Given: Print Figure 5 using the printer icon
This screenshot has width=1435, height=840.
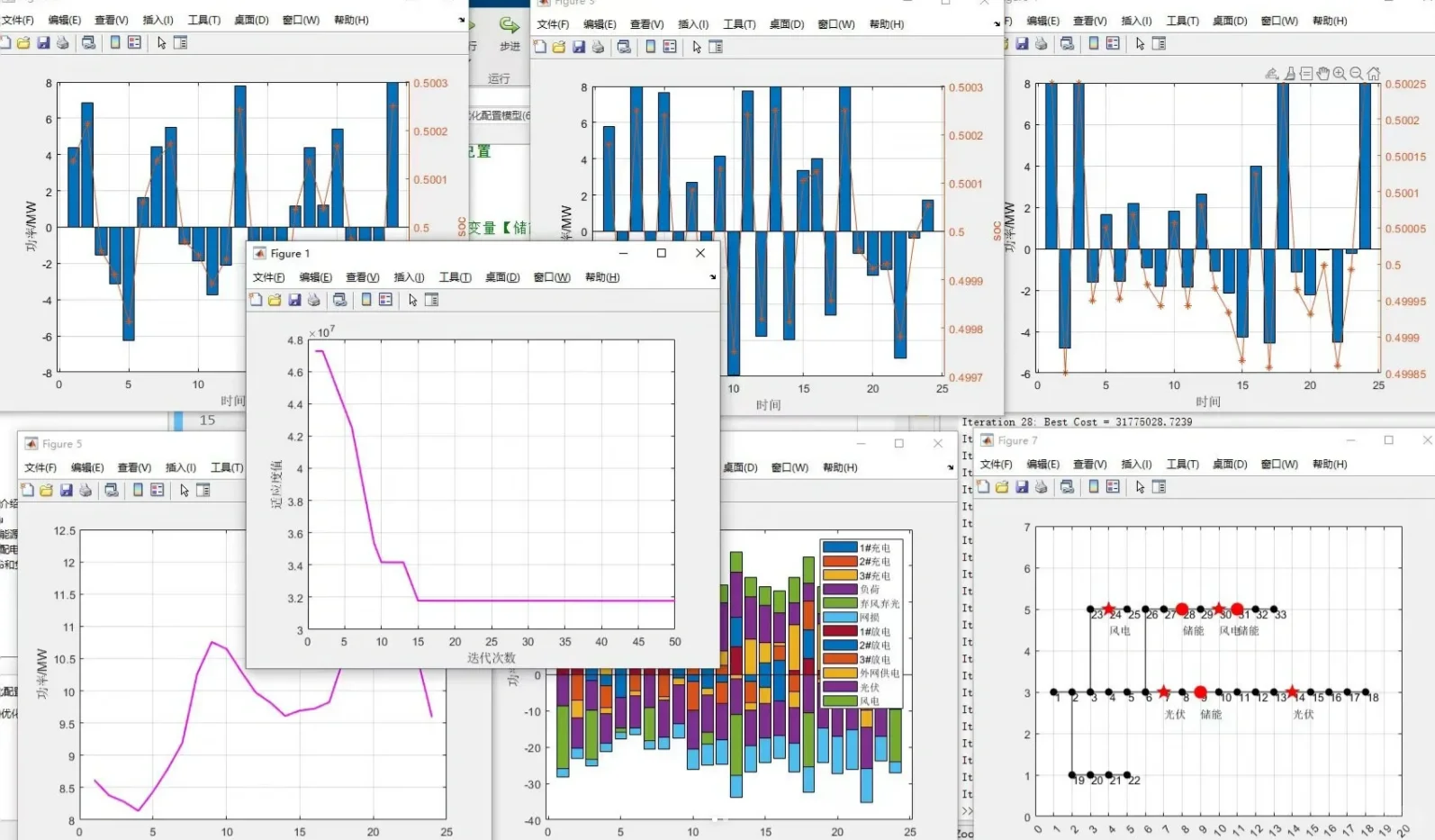Looking at the screenshot, I should point(85,490).
